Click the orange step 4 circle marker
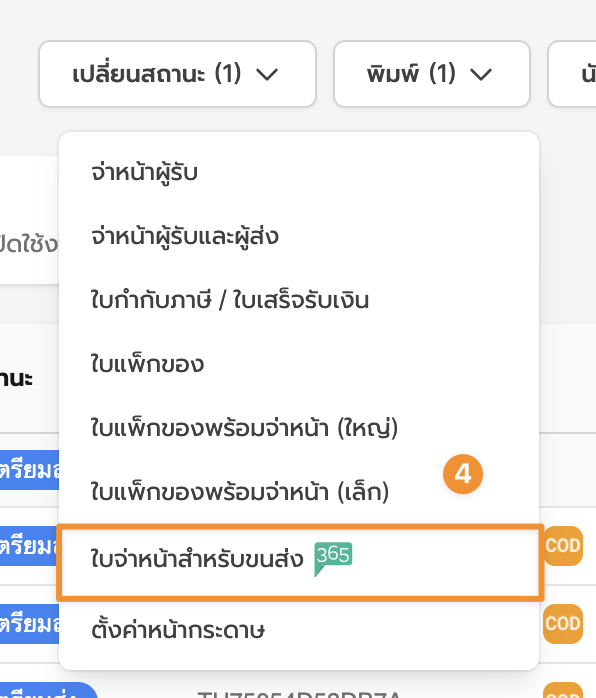 pos(463,474)
